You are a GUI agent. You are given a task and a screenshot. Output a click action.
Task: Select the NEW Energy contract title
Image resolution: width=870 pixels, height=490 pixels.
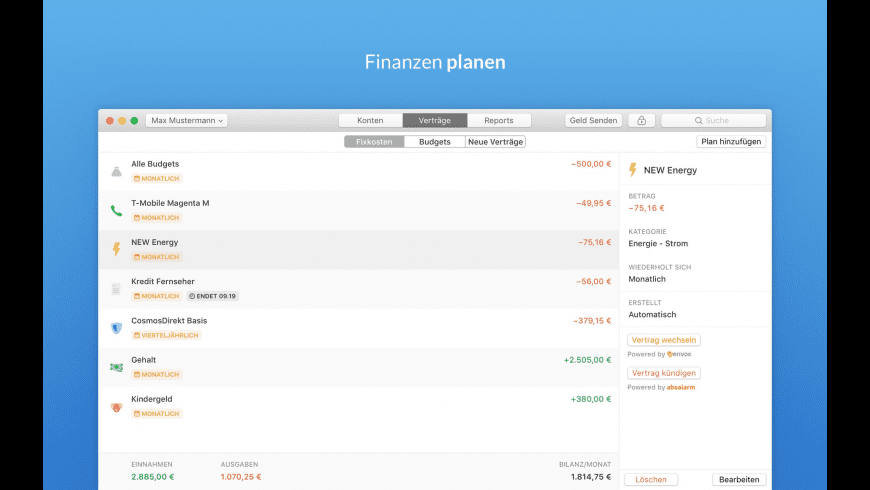pos(155,242)
